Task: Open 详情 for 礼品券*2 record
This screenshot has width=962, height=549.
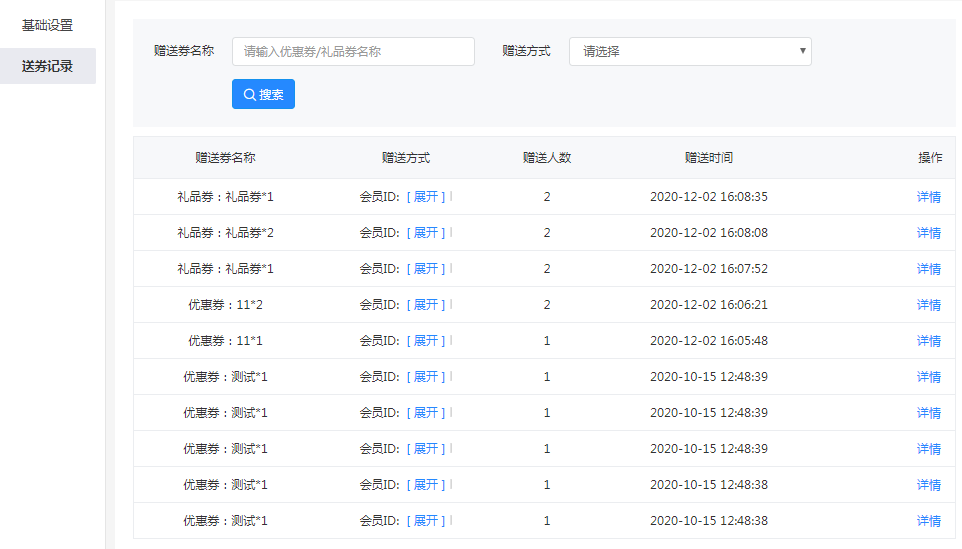Action: click(x=928, y=233)
